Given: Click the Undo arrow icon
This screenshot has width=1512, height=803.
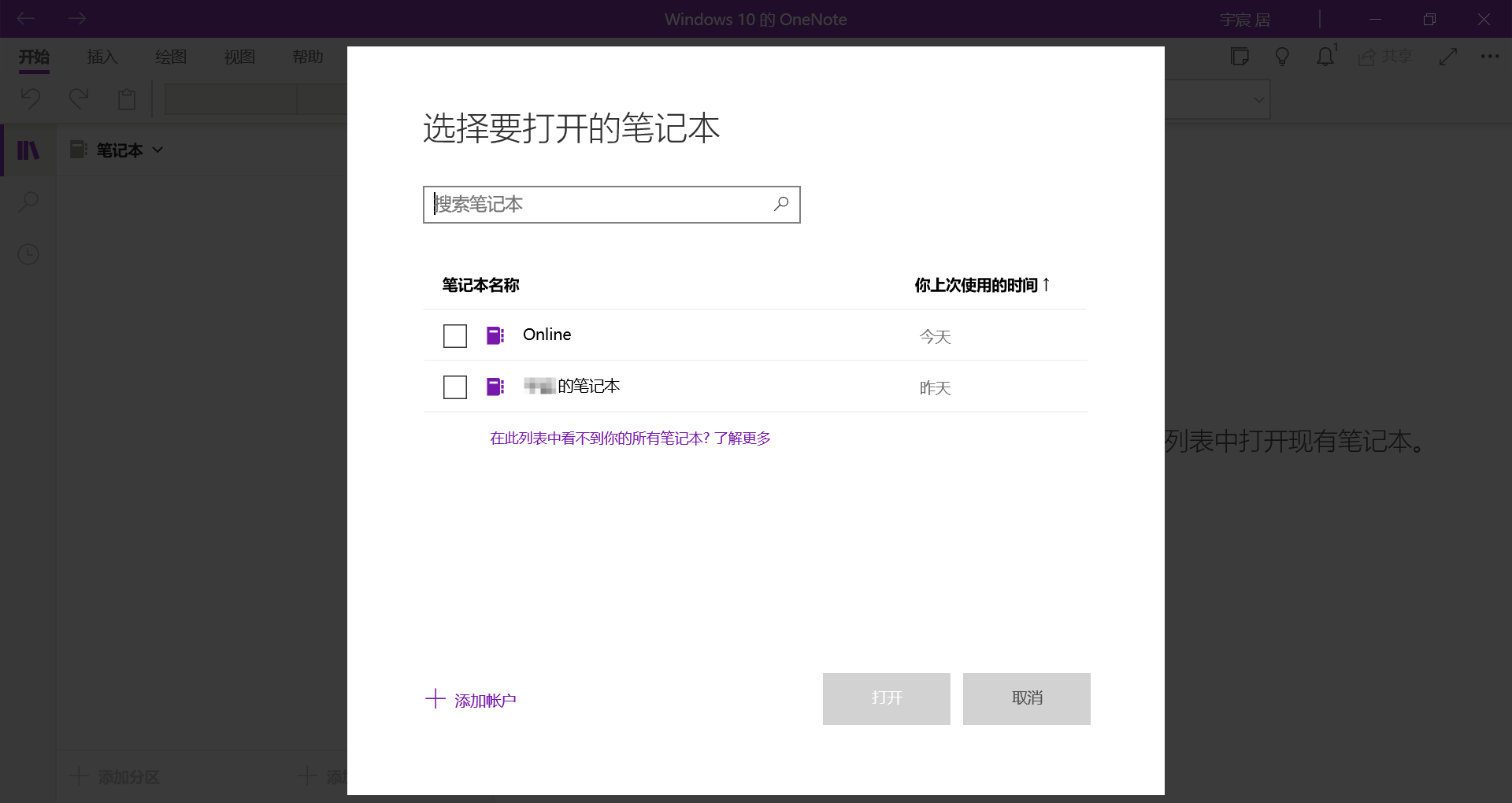Looking at the screenshot, I should (x=31, y=98).
